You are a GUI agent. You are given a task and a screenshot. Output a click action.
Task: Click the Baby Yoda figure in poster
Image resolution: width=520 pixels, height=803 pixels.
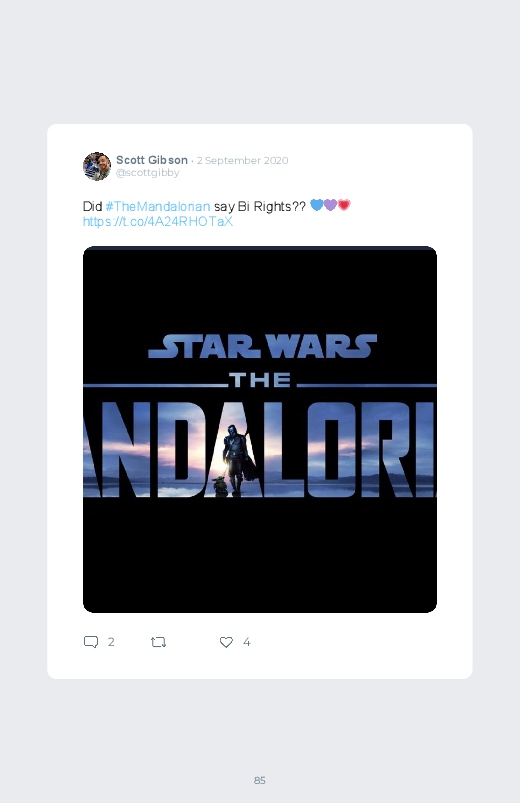[220, 486]
